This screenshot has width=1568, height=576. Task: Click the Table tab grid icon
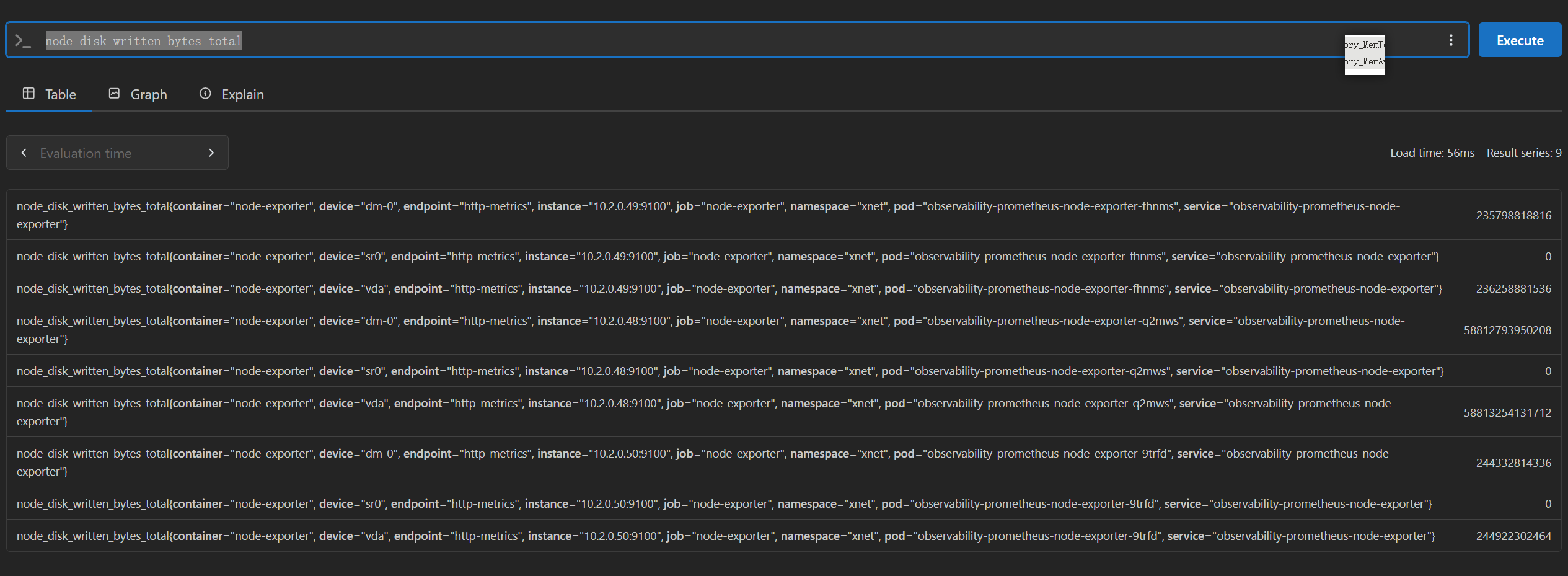29,94
